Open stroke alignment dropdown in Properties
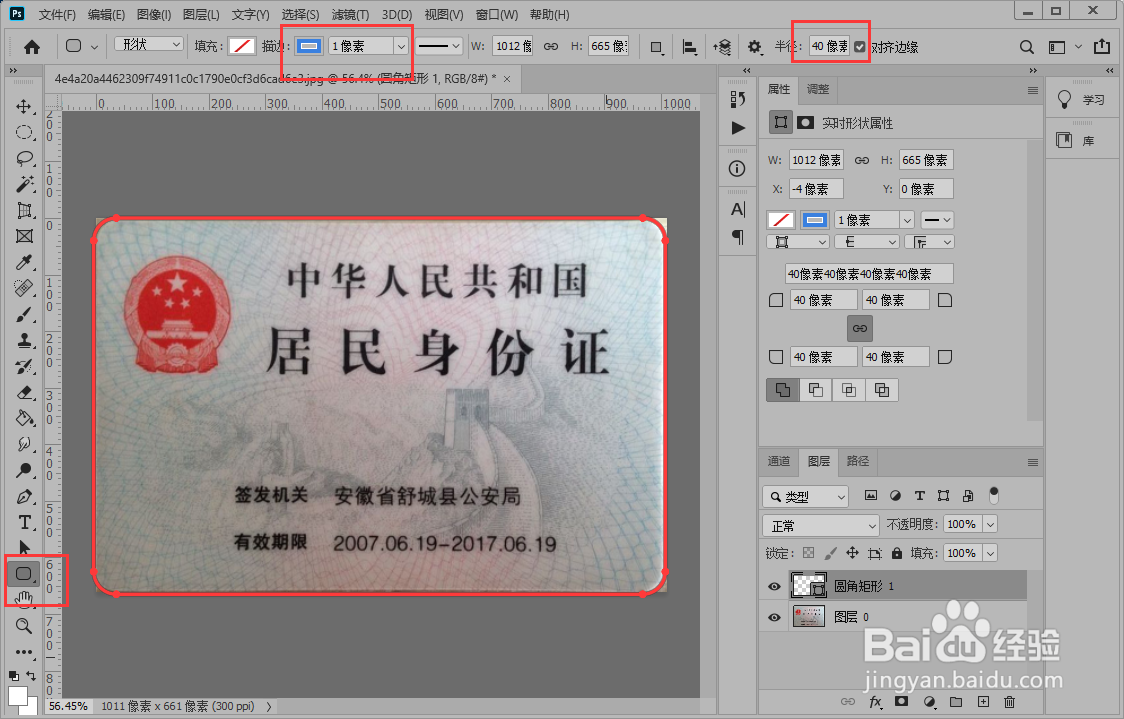This screenshot has height=719, width=1124. [797, 242]
